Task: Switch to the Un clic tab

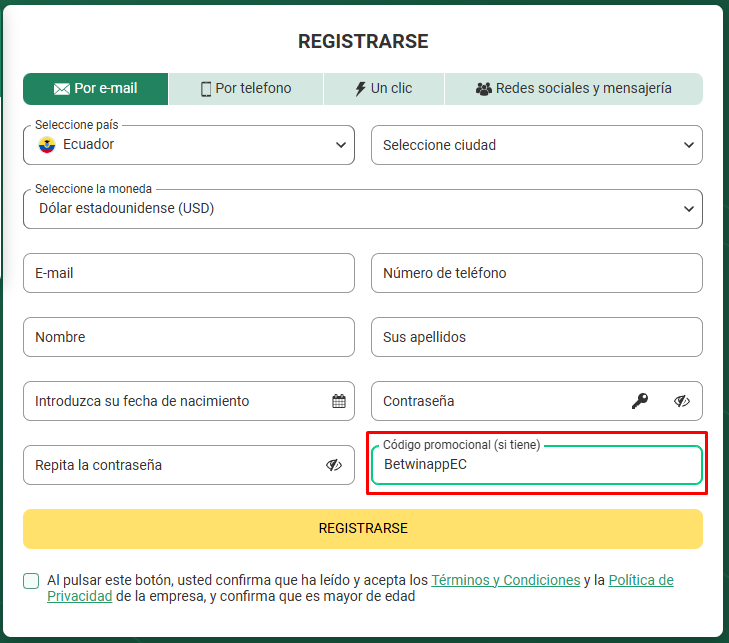Action: click(384, 89)
